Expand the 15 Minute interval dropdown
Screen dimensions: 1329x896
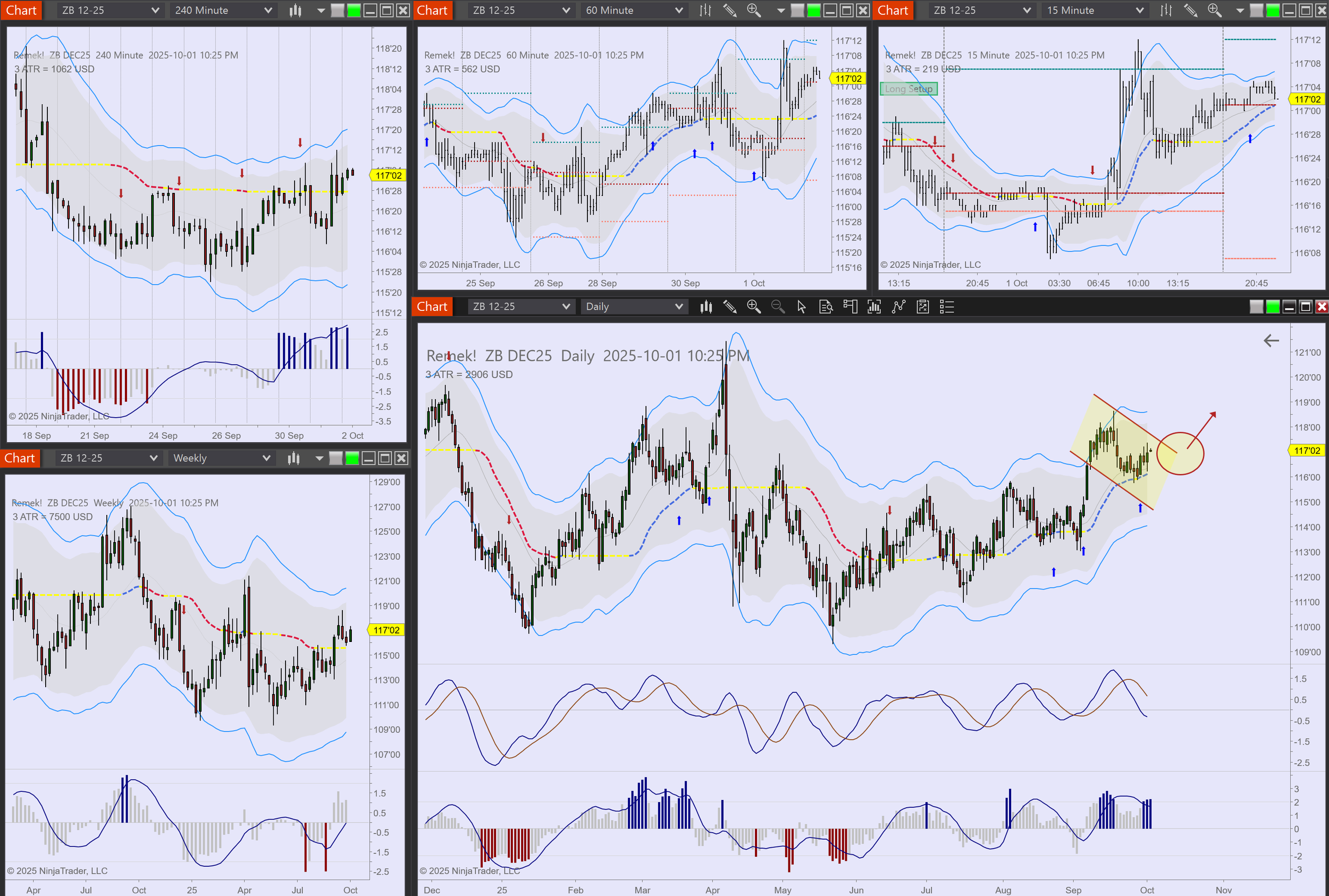pos(1139,10)
